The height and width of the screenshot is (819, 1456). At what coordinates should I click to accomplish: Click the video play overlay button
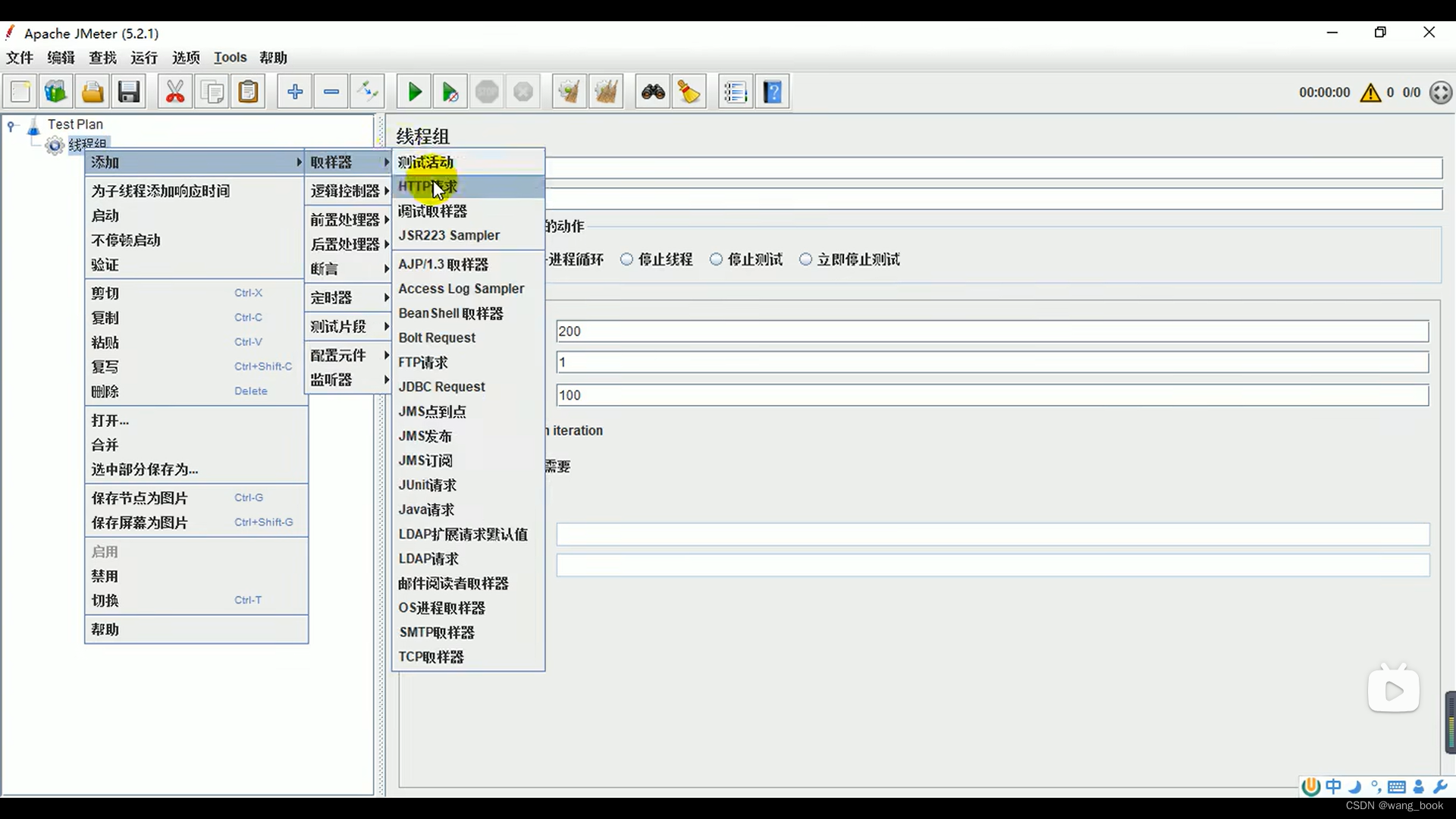click(x=1394, y=690)
